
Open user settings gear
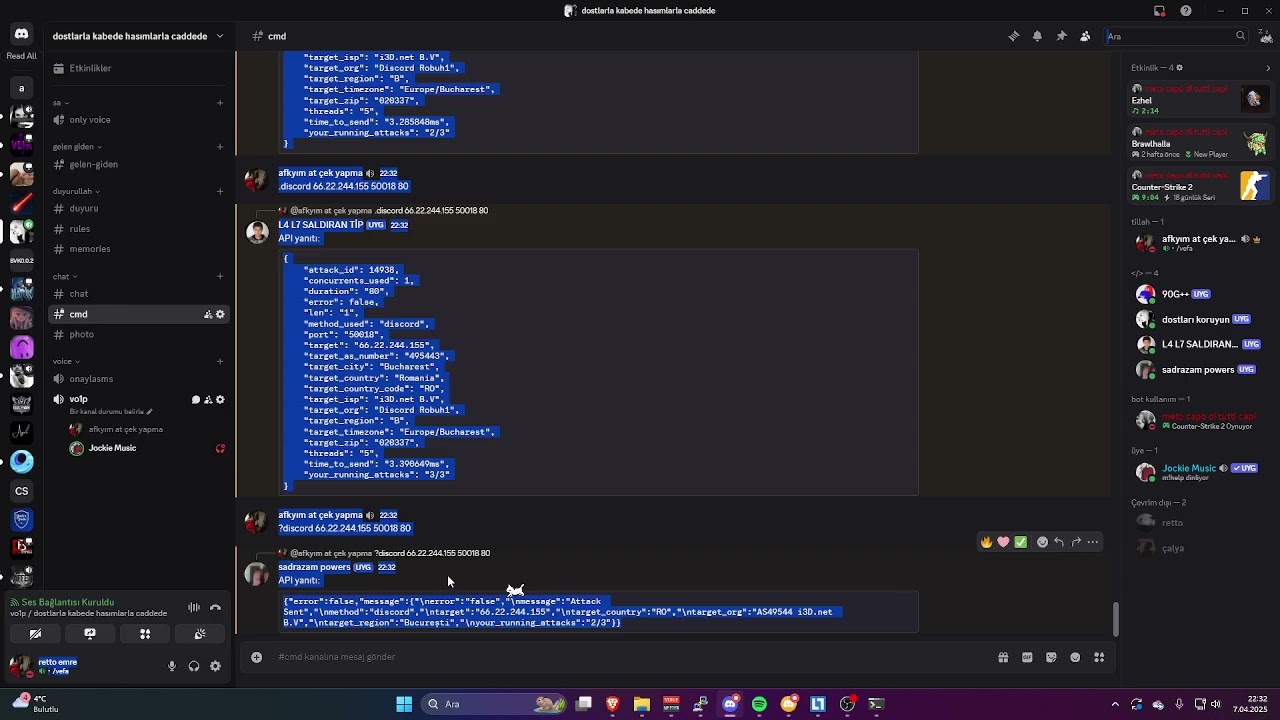tap(215, 666)
